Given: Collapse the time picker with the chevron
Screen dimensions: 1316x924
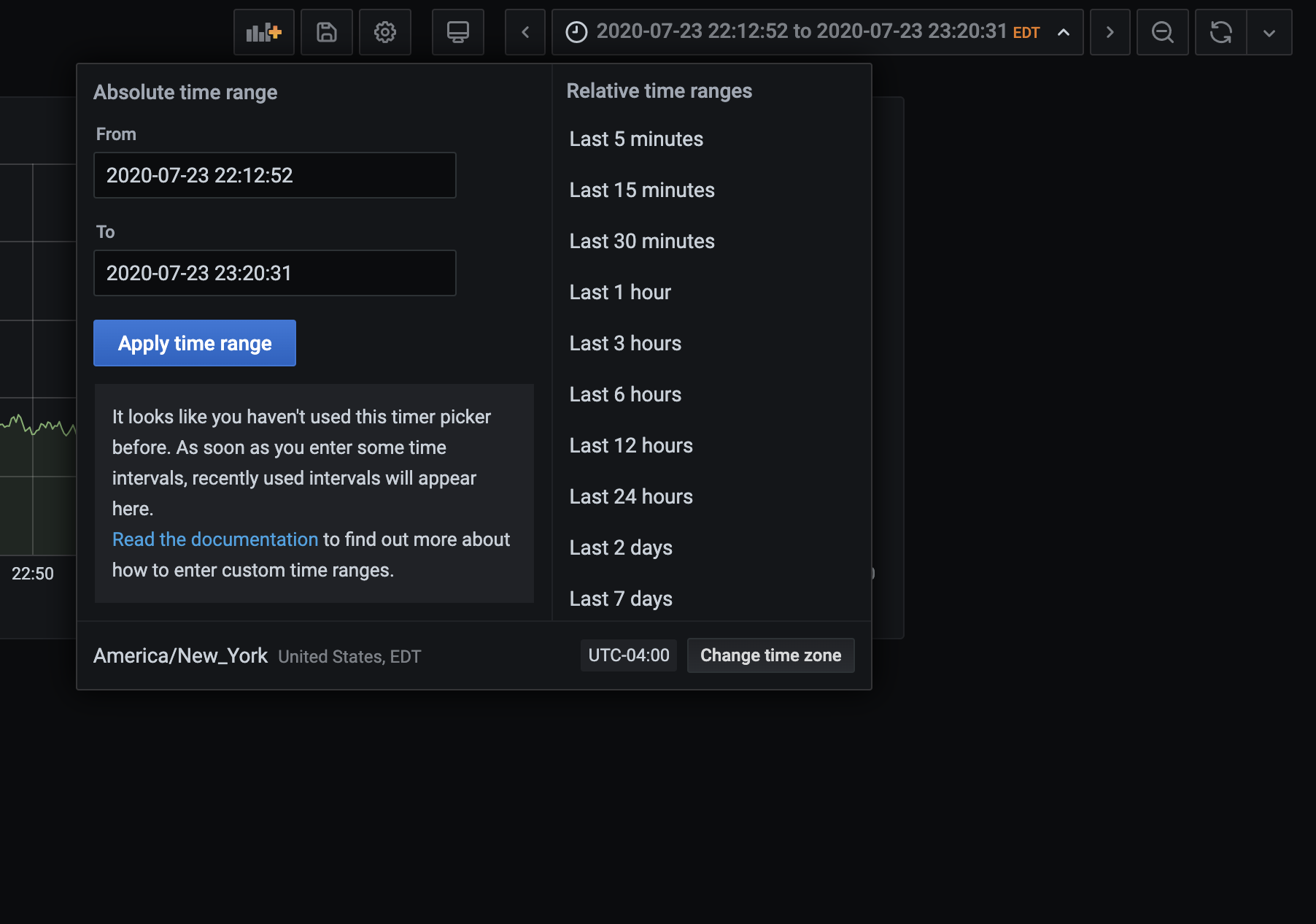Looking at the screenshot, I should tap(1062, 32).
